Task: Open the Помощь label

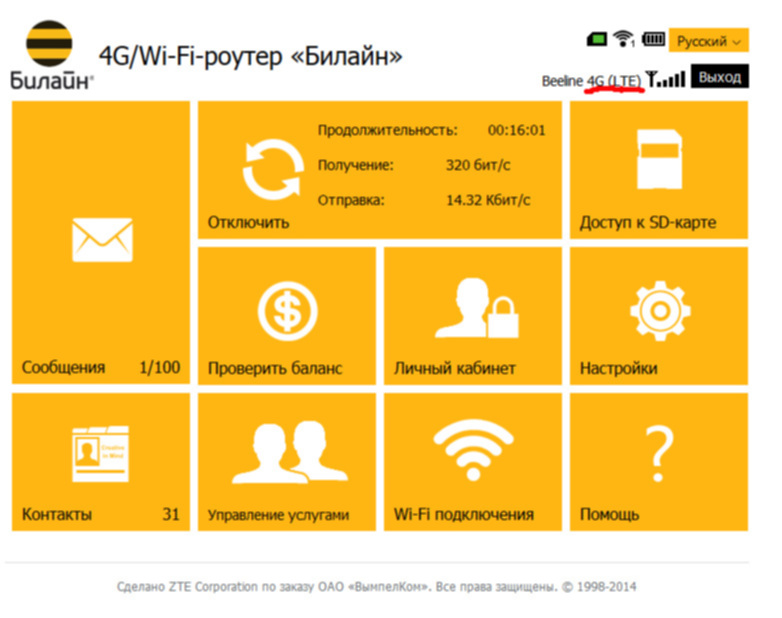Action: [x=609, y=514]
